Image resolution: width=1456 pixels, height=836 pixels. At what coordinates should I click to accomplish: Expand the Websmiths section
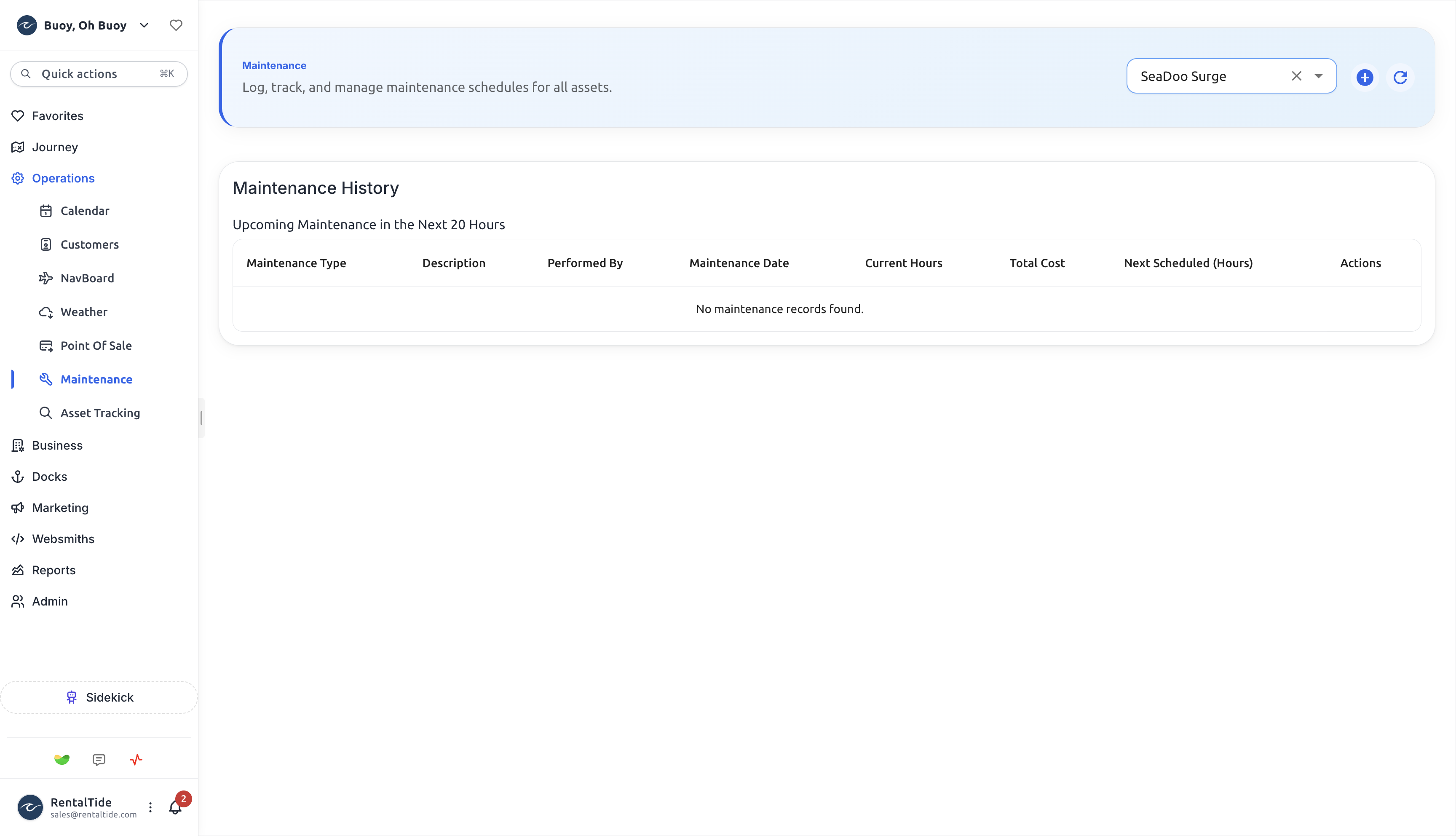tap(63, 539)
